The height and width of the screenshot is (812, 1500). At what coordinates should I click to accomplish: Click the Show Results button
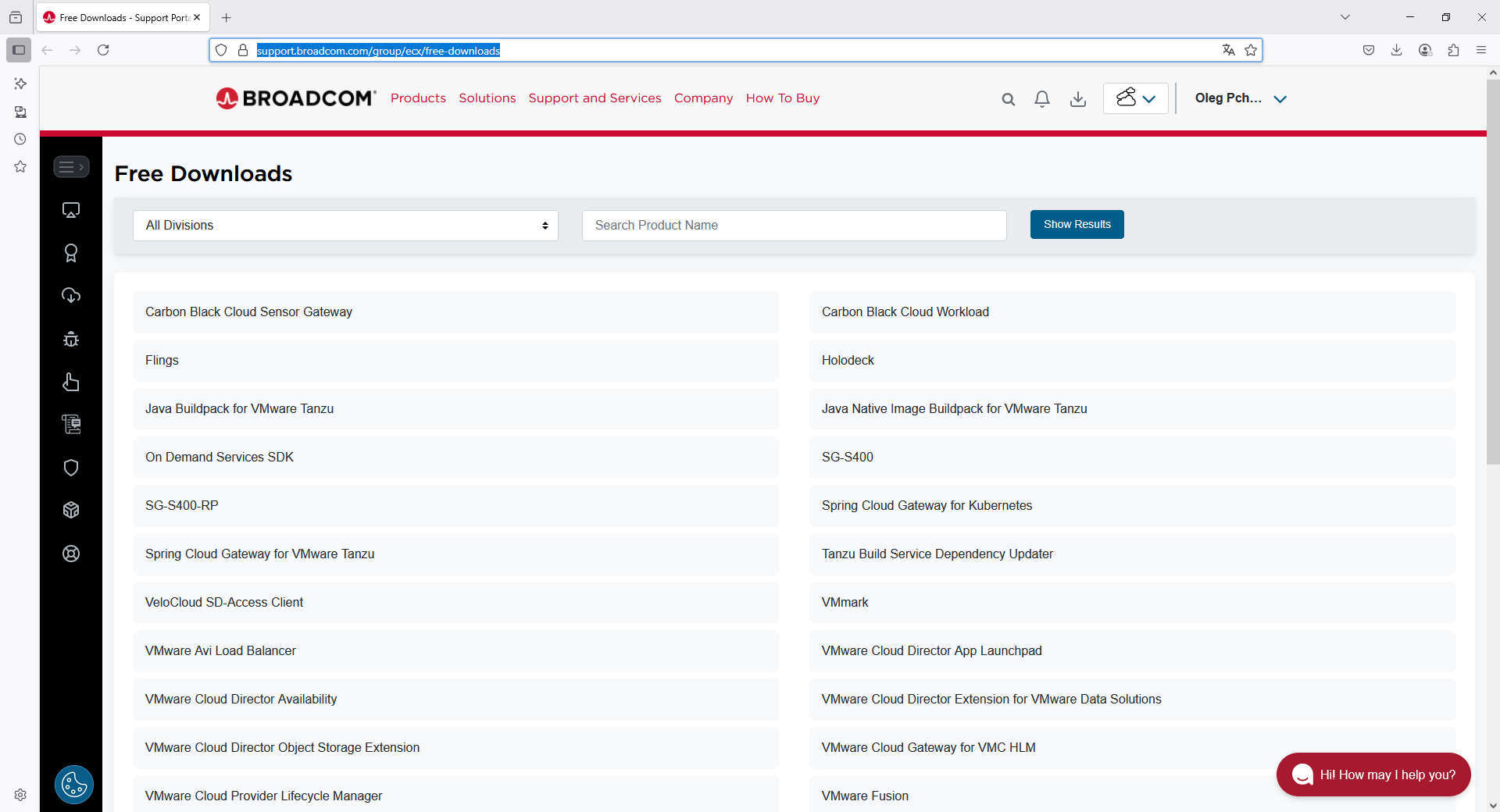pos(1077,225)
